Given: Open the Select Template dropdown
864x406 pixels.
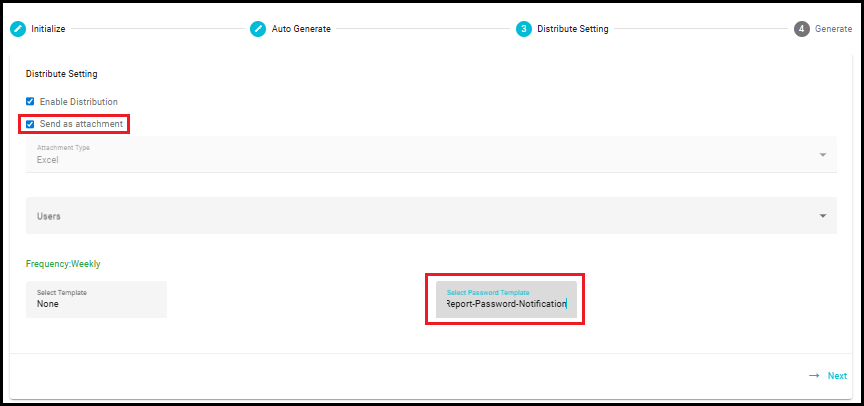Looking at the screenshot, I should point(96,299).
